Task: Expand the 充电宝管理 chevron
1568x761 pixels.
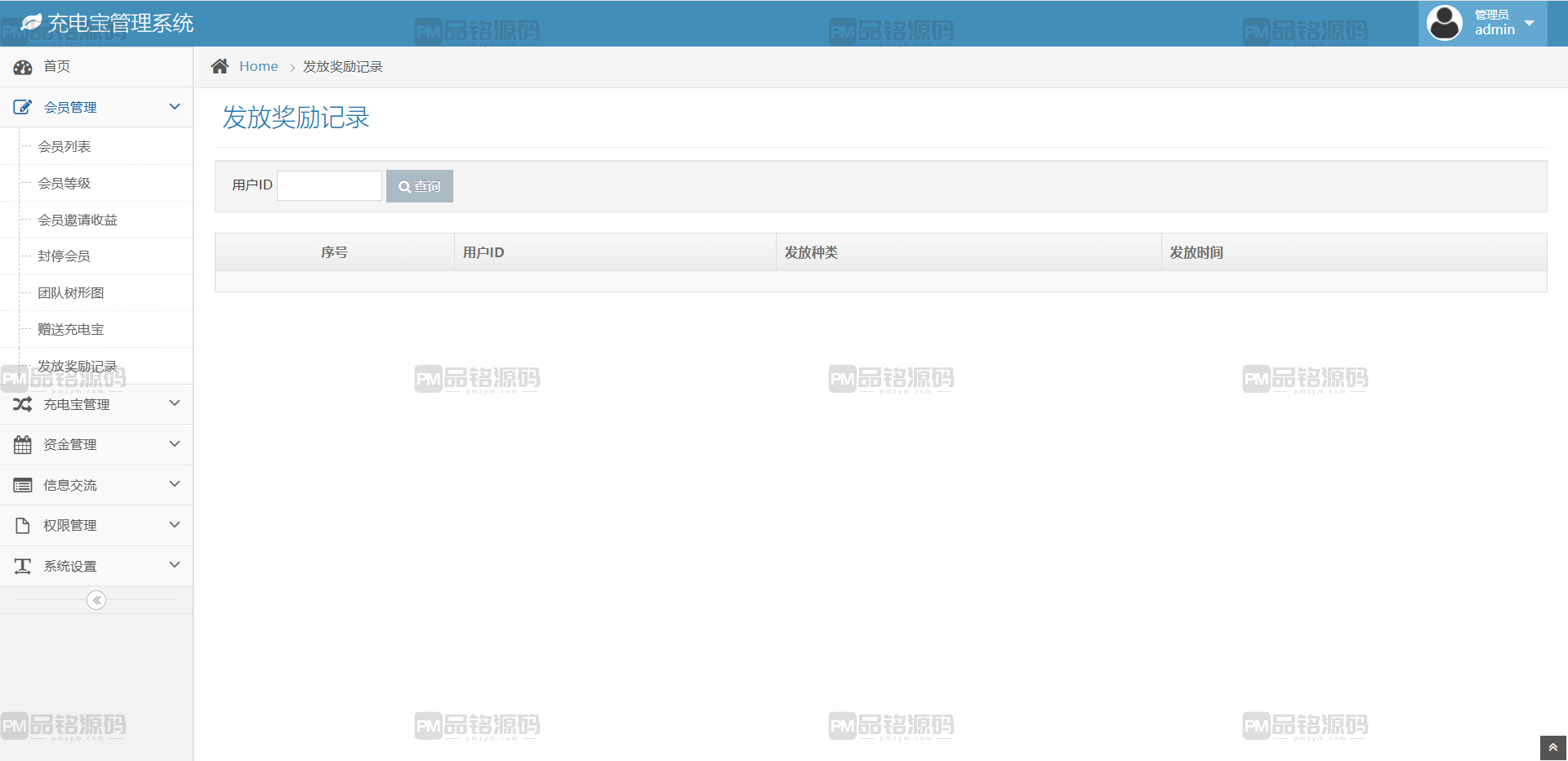Action: click(x=175, y=403)
